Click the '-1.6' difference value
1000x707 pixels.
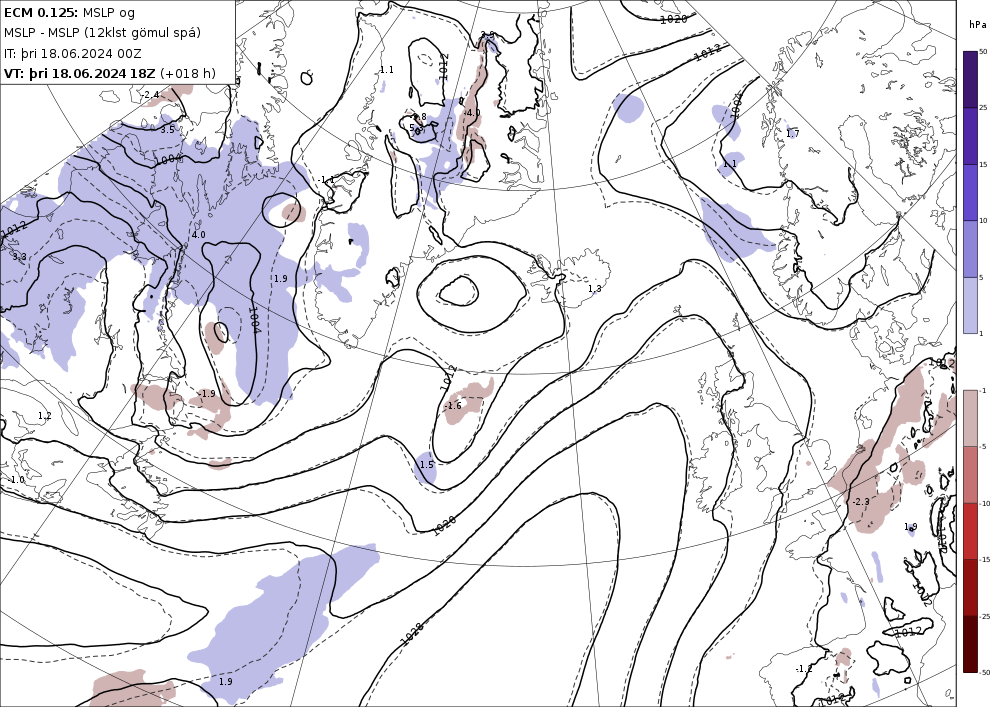pyautogui.click(x=453, y=405)
